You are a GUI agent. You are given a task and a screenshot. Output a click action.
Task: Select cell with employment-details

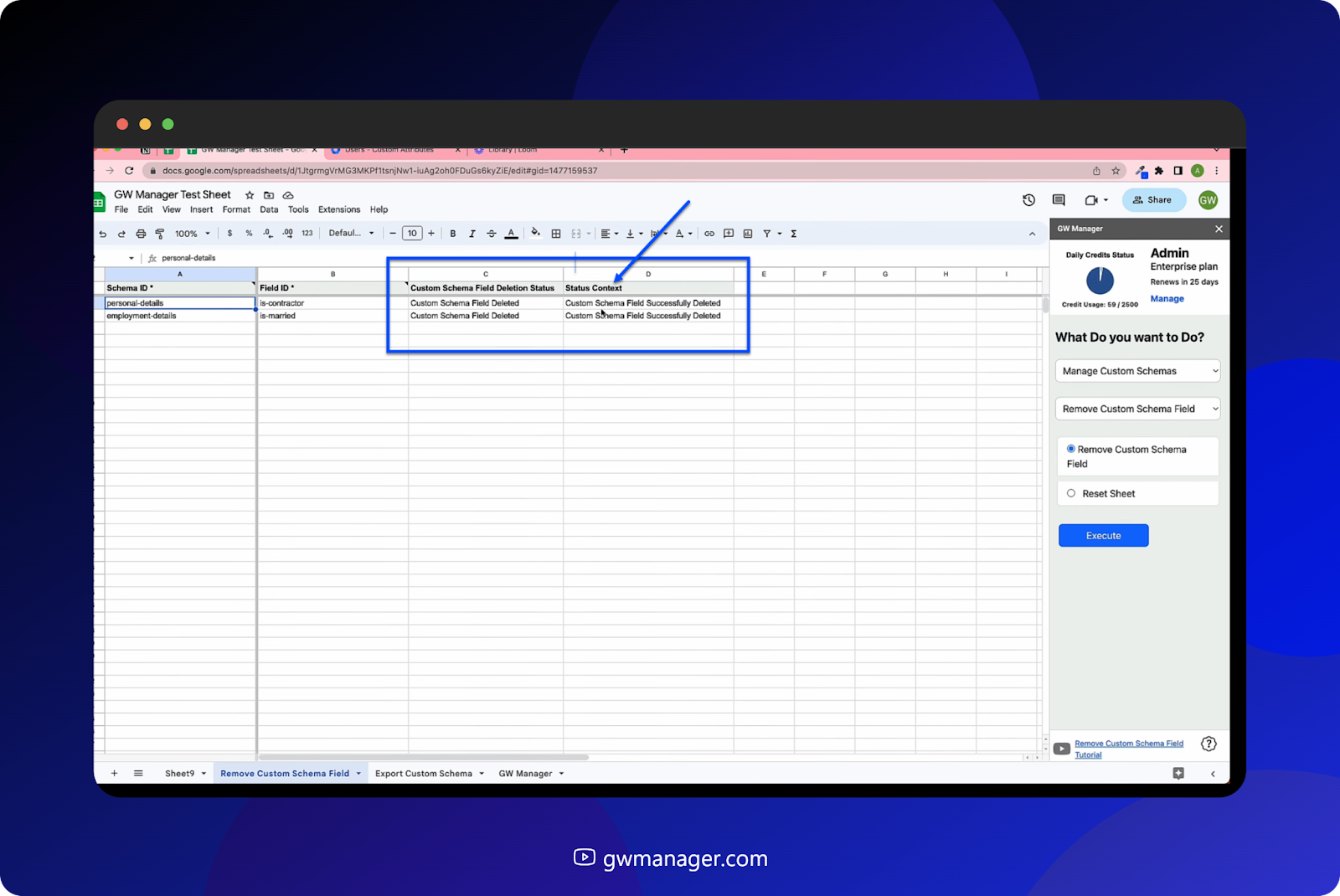tap(180, 317)
